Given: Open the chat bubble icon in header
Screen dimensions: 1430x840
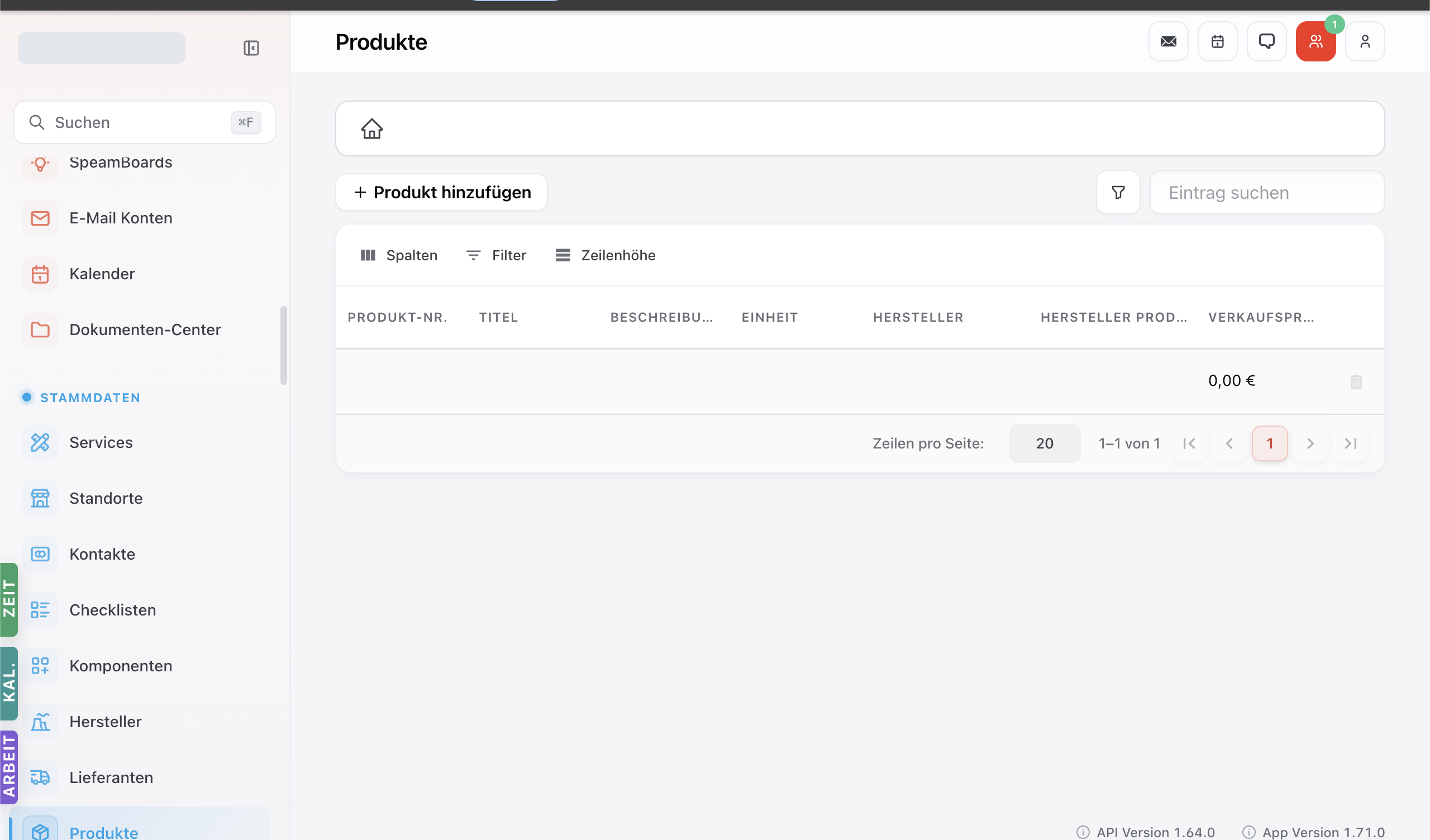Looking at the screenshot, I should click(1266, 41).
